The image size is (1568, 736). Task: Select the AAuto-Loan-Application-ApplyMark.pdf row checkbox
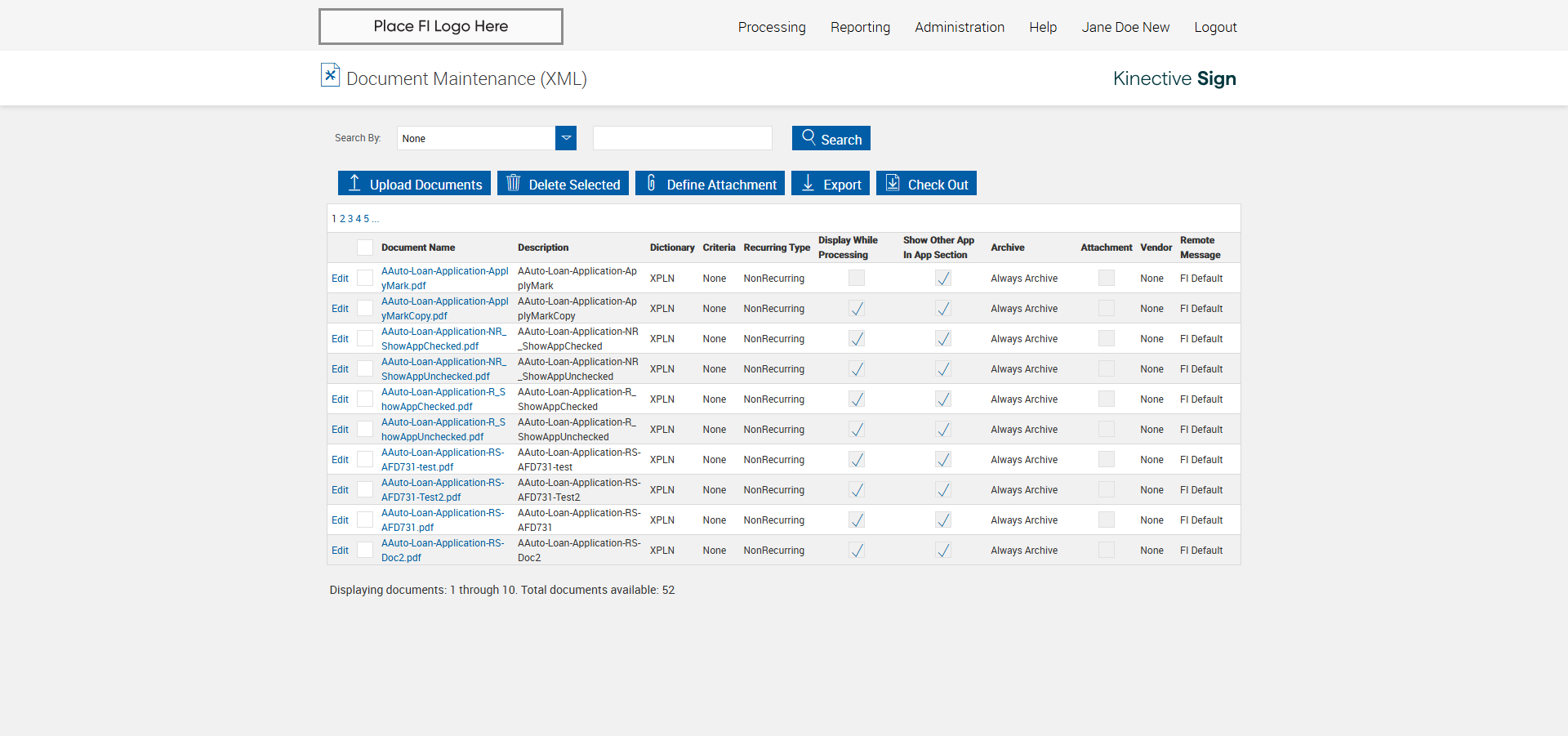pyautogui.click(x=365, y=279)
